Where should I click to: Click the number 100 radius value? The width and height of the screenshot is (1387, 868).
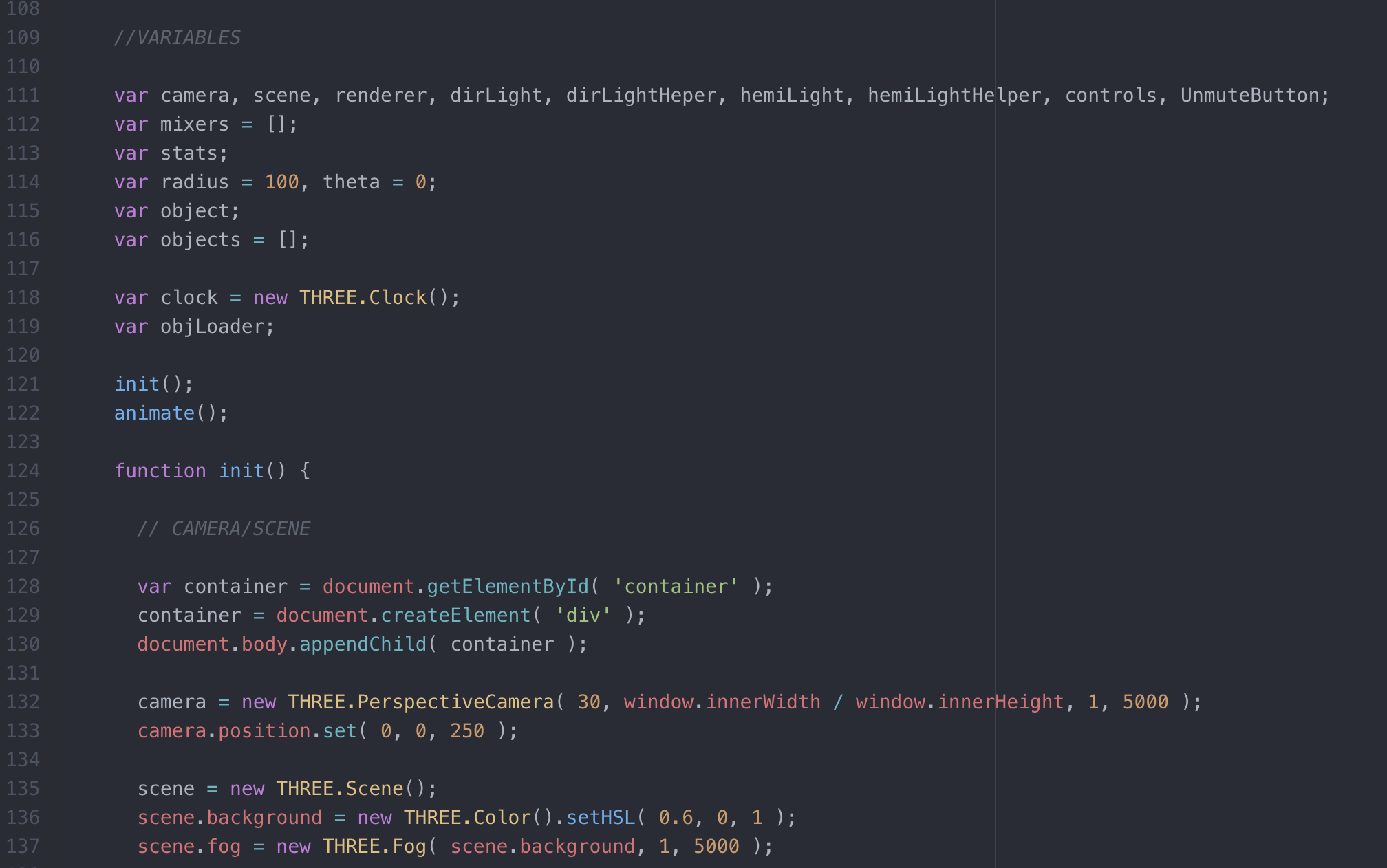(281, 182)
